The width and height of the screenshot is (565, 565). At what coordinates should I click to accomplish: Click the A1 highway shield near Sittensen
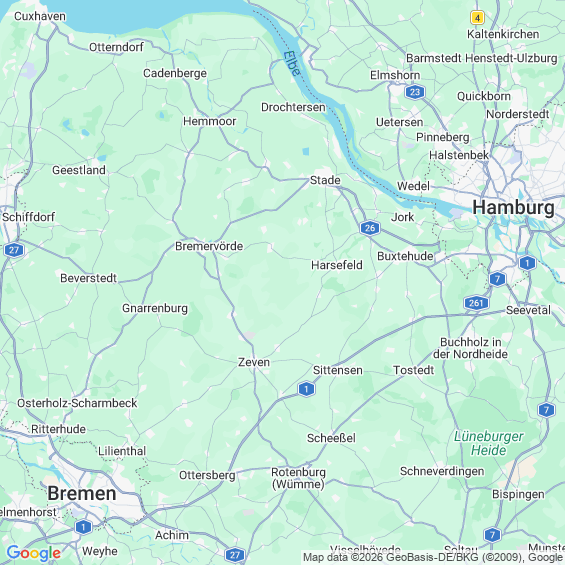coord(306,389)
